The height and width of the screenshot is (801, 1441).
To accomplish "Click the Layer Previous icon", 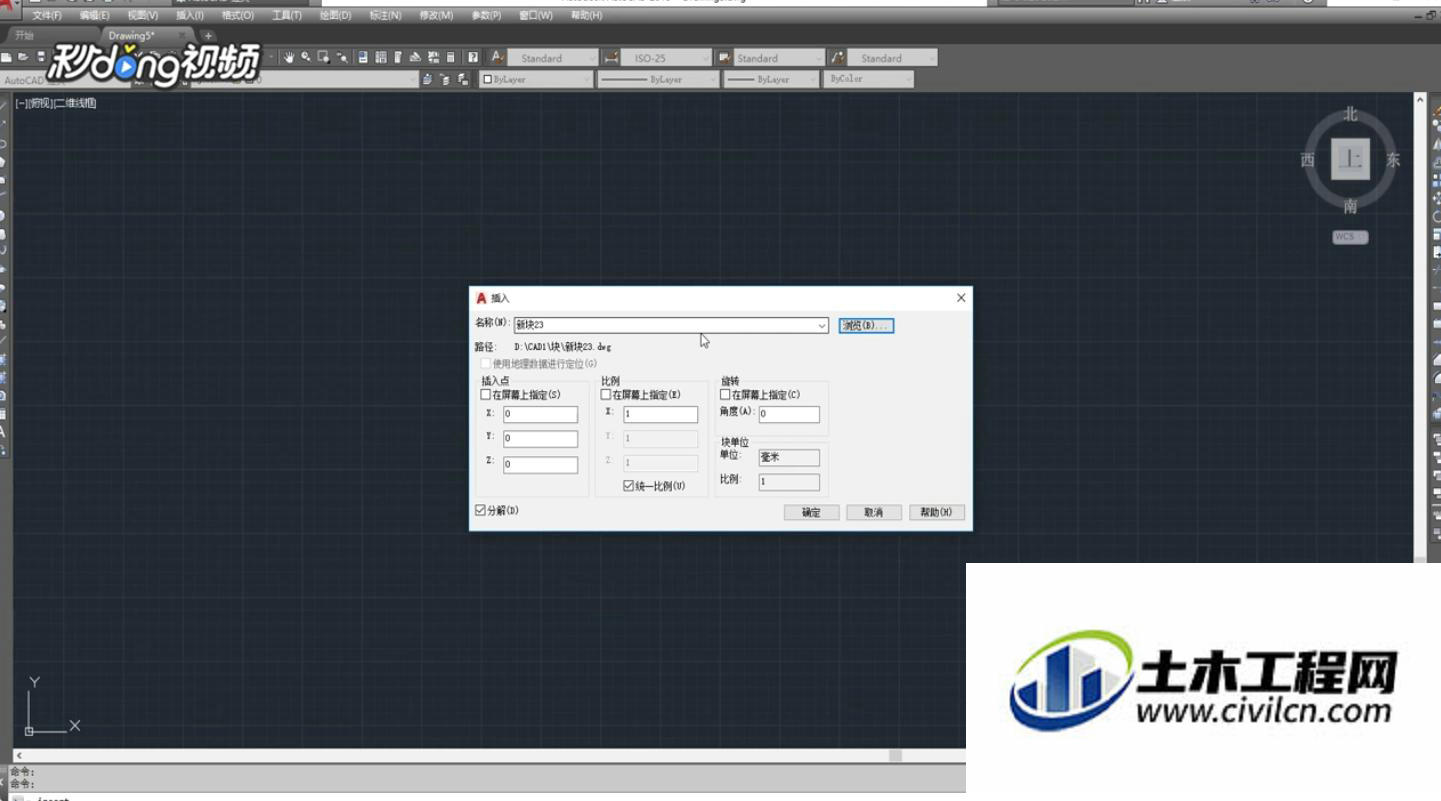I will point(445,79).
